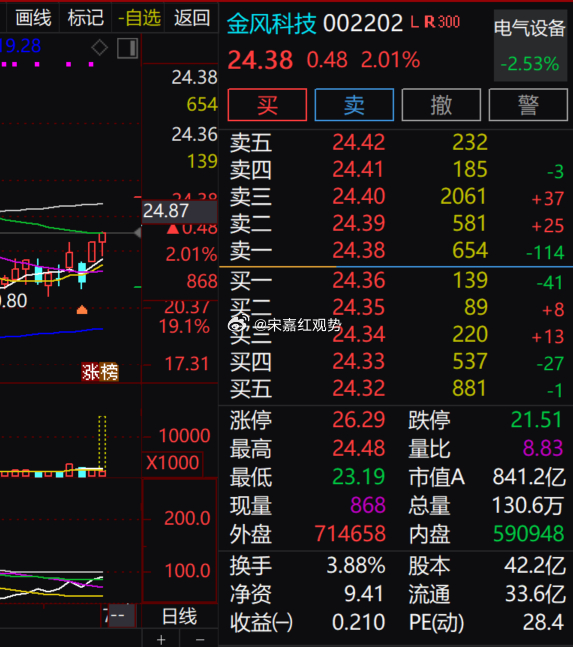
Task: Select 卖五 price 24.42
Action: (x=358, y=142)
